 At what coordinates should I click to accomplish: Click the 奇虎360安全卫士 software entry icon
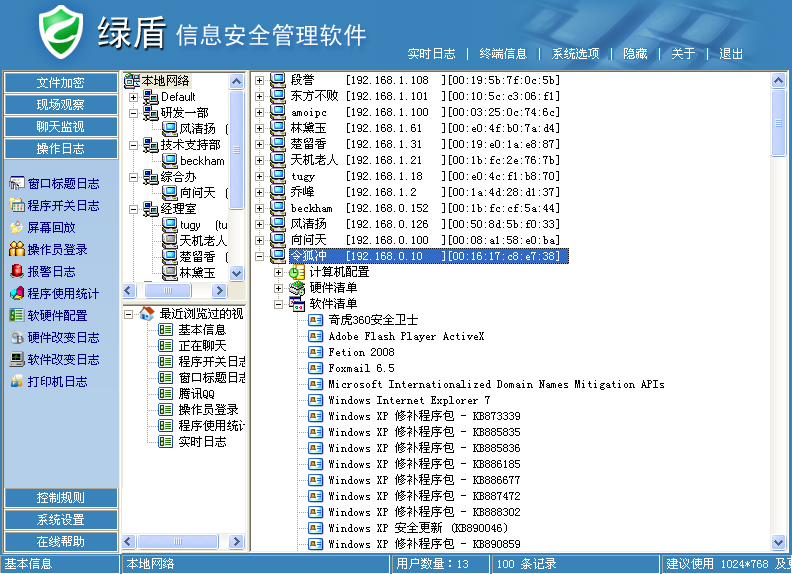coord(316,320)
